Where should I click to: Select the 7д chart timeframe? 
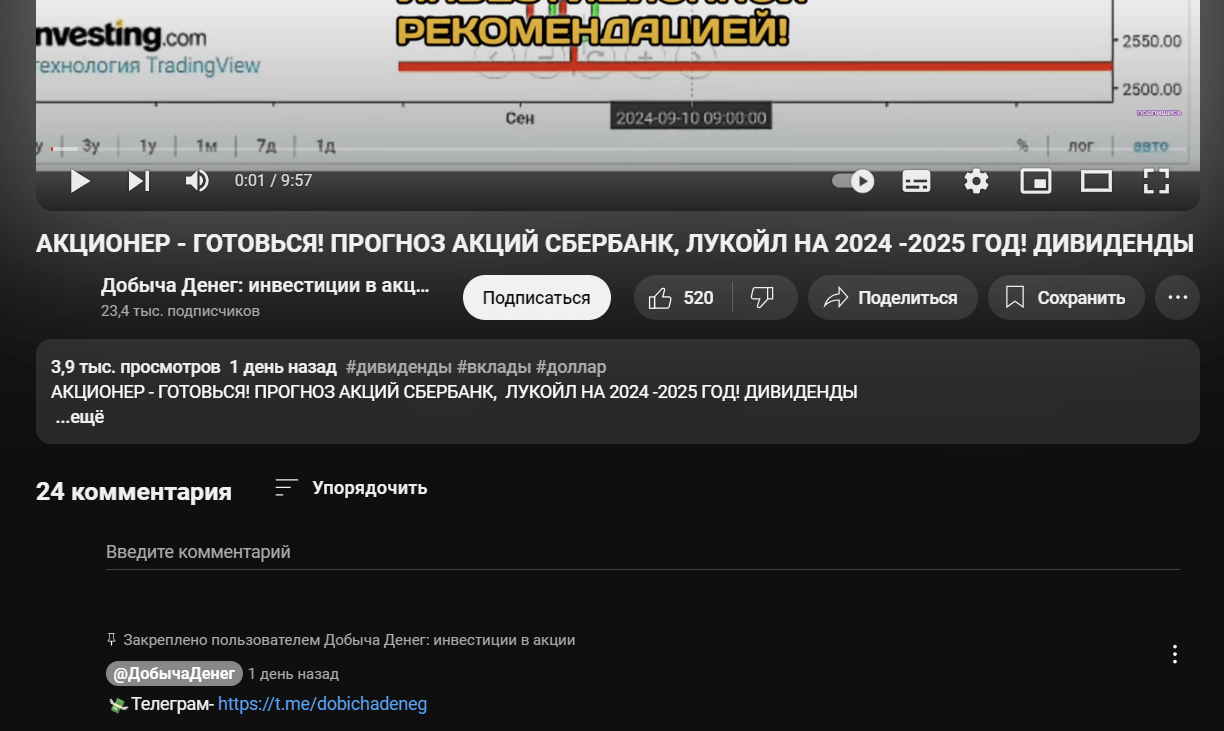point(266,146)
